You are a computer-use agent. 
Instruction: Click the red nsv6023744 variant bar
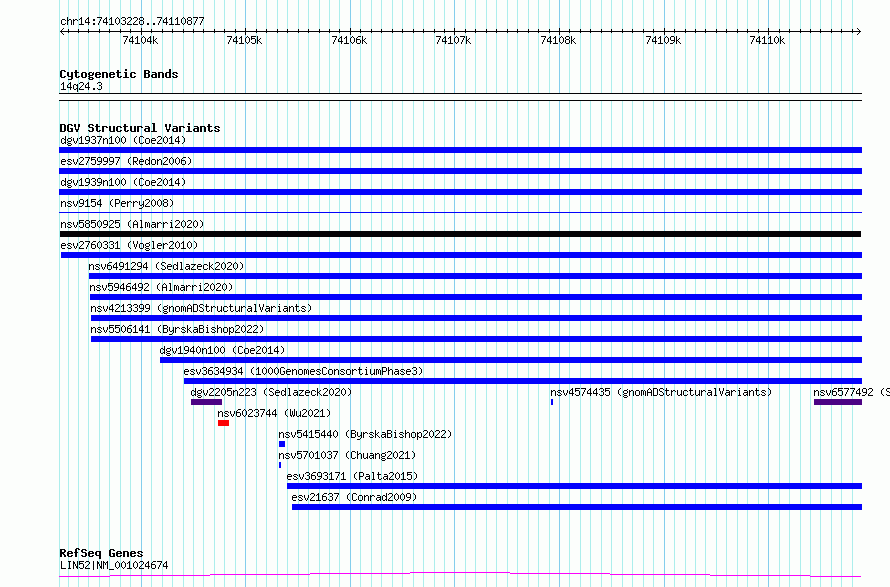pyautogui.click(x=223, y=423)
